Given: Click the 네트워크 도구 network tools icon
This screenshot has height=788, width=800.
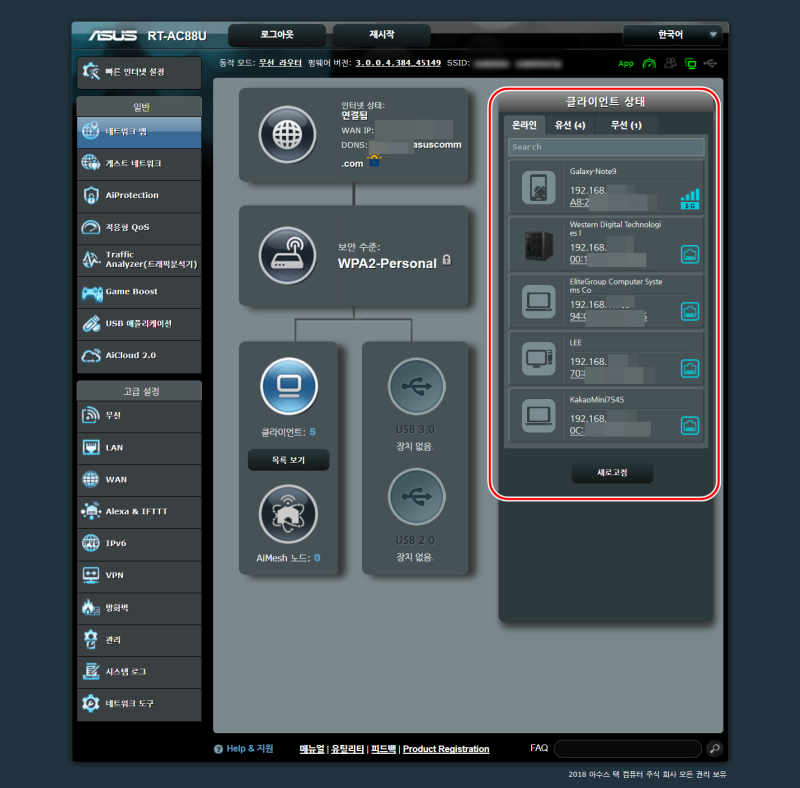Looking at the screenshot, I should pyautogui.click(x=91, y=703).
